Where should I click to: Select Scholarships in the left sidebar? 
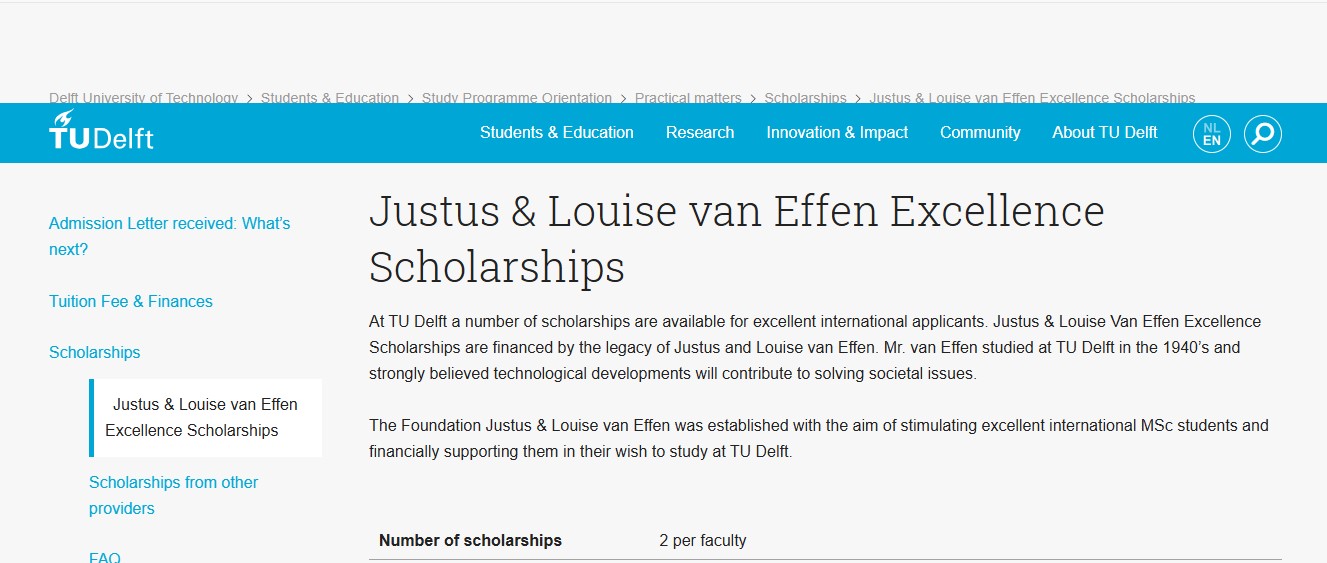pyautogui.click(x=94, y=352)
